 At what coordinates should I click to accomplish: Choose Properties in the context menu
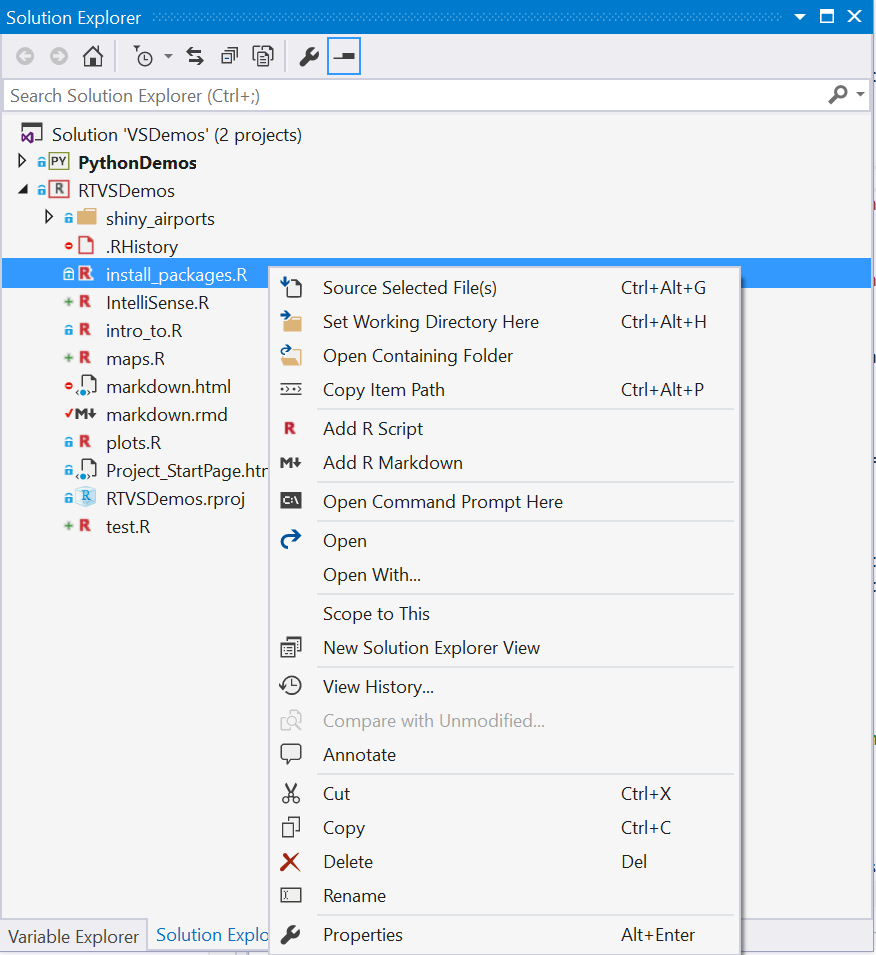pyautogui.click(x=504, y=936)
